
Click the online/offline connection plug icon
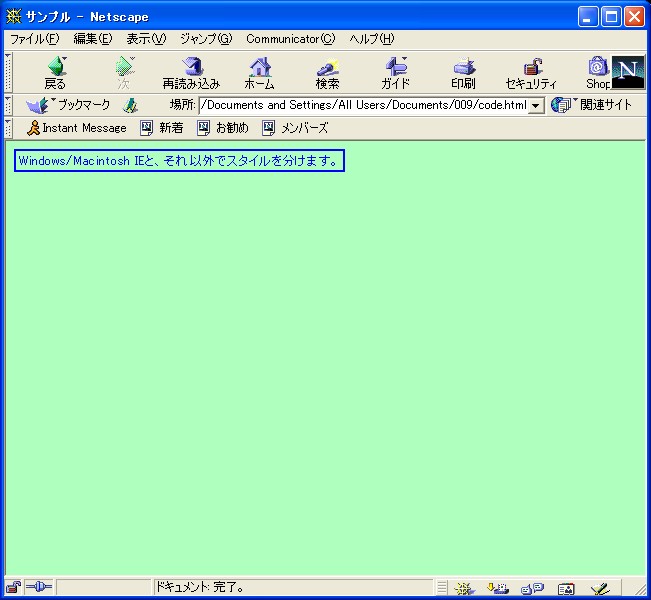tap(39, 587)
